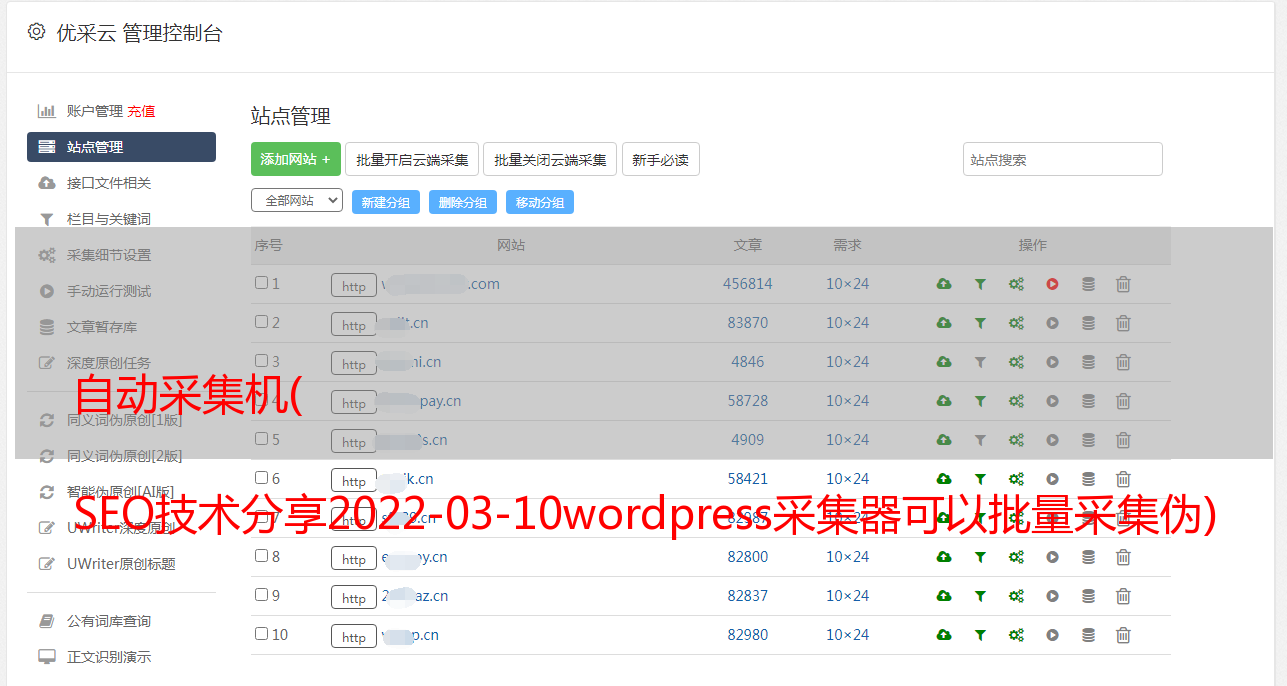Run manual test play icon in row 3

[x=1052, y=362]
